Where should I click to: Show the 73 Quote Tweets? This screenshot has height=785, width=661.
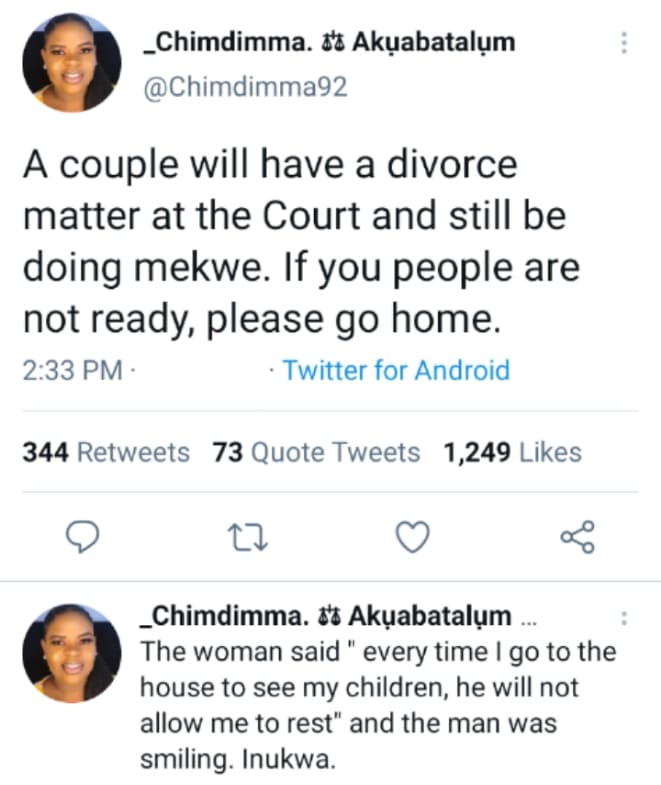point(316,453)
